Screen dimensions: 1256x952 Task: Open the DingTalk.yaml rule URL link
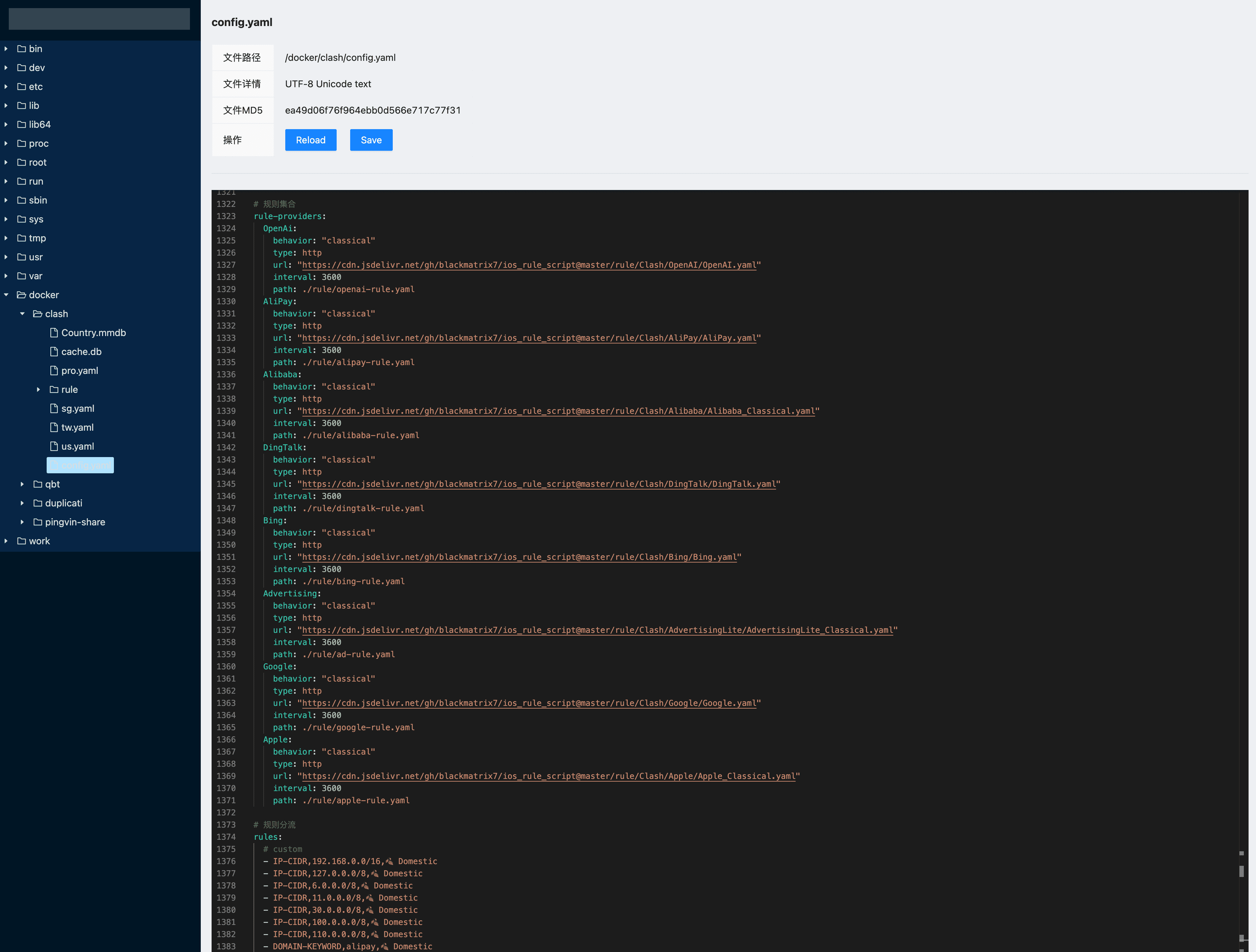pyautogui.click(x=539, y=484)
